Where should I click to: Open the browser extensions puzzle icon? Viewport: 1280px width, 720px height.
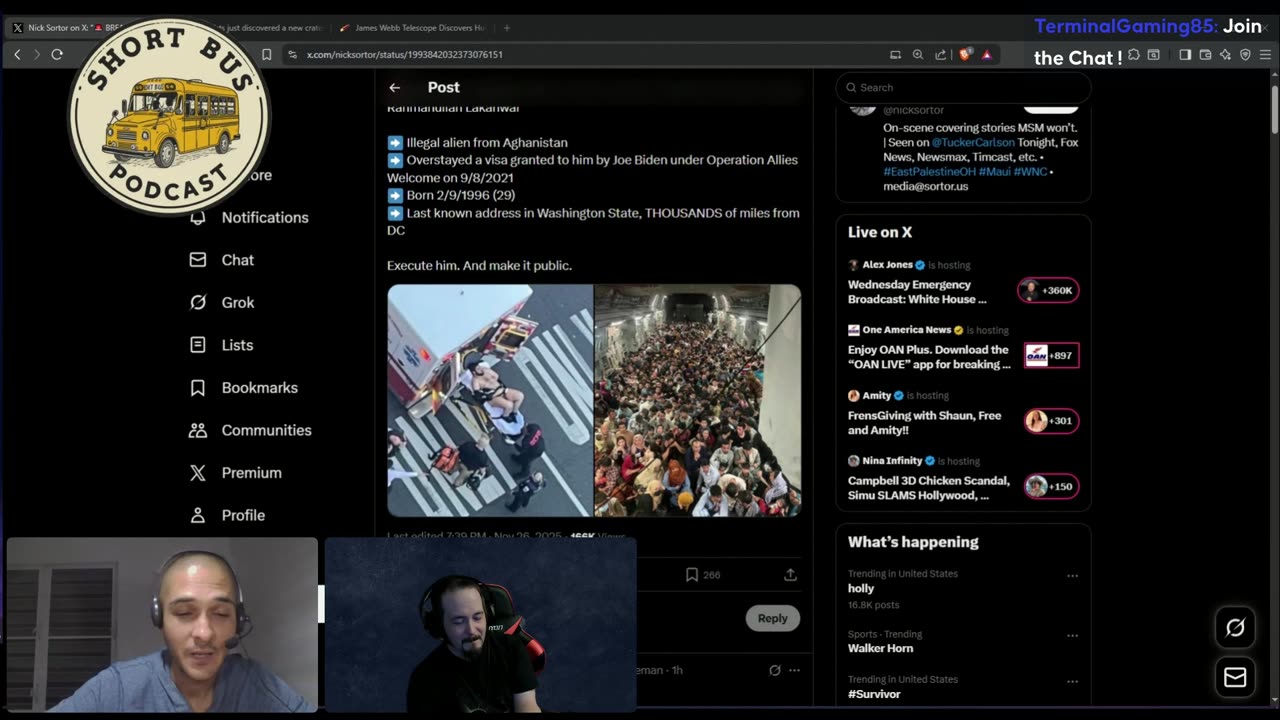click(x=1134, y=55)
